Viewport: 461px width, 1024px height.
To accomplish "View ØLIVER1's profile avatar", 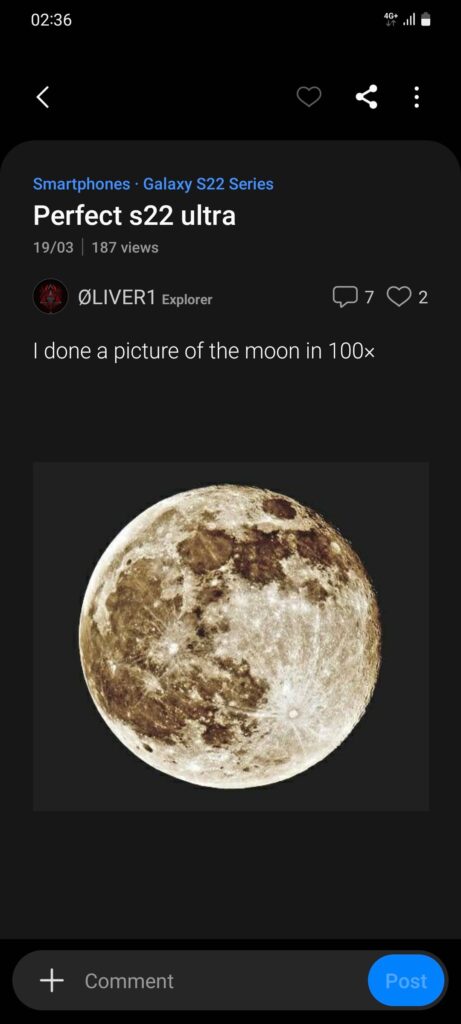I will point(50,296).
